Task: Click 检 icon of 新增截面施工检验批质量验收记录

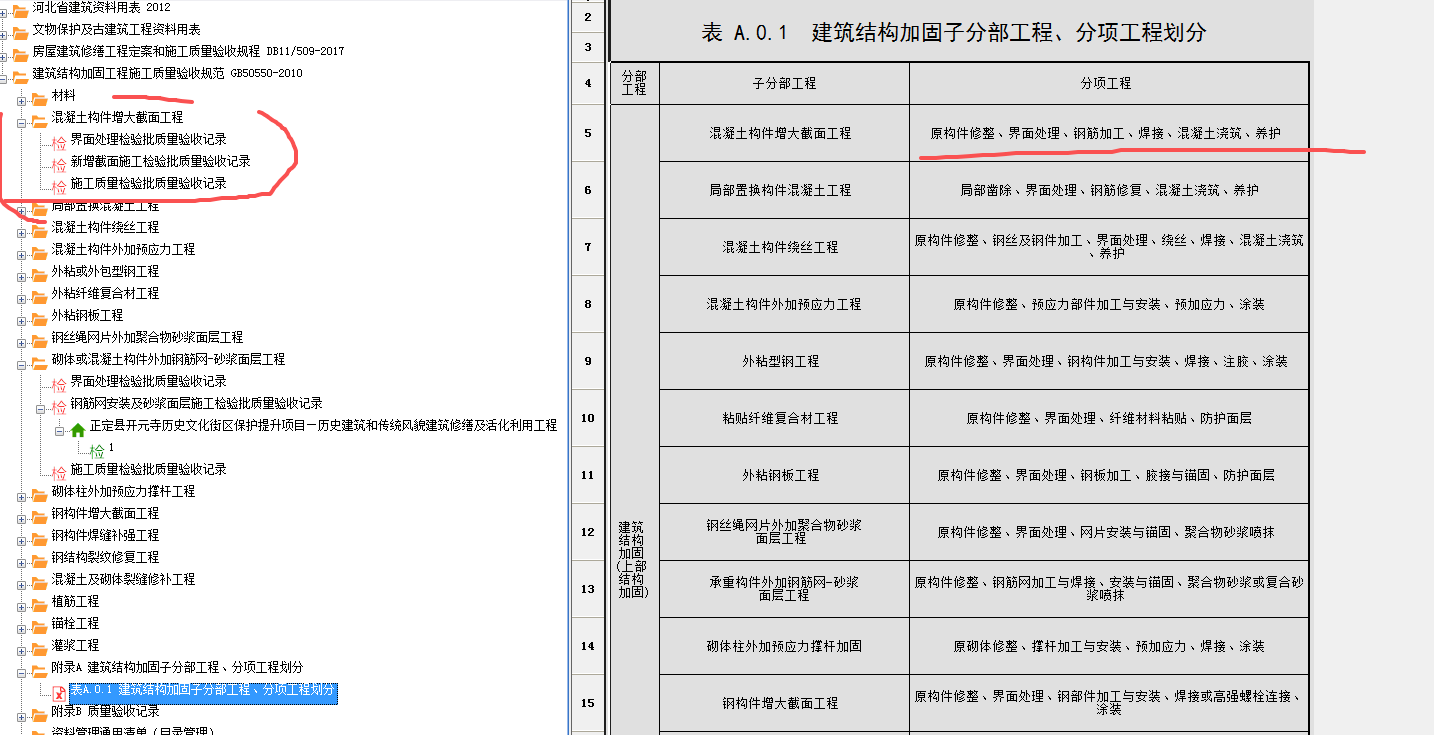Action: coord(59,163)
